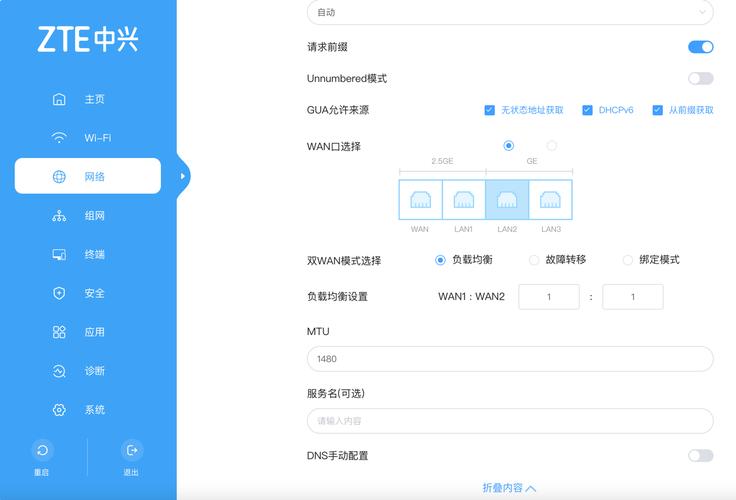Select the GE WAN port radio button
This screenshot has width=736, height=500.
552,146
